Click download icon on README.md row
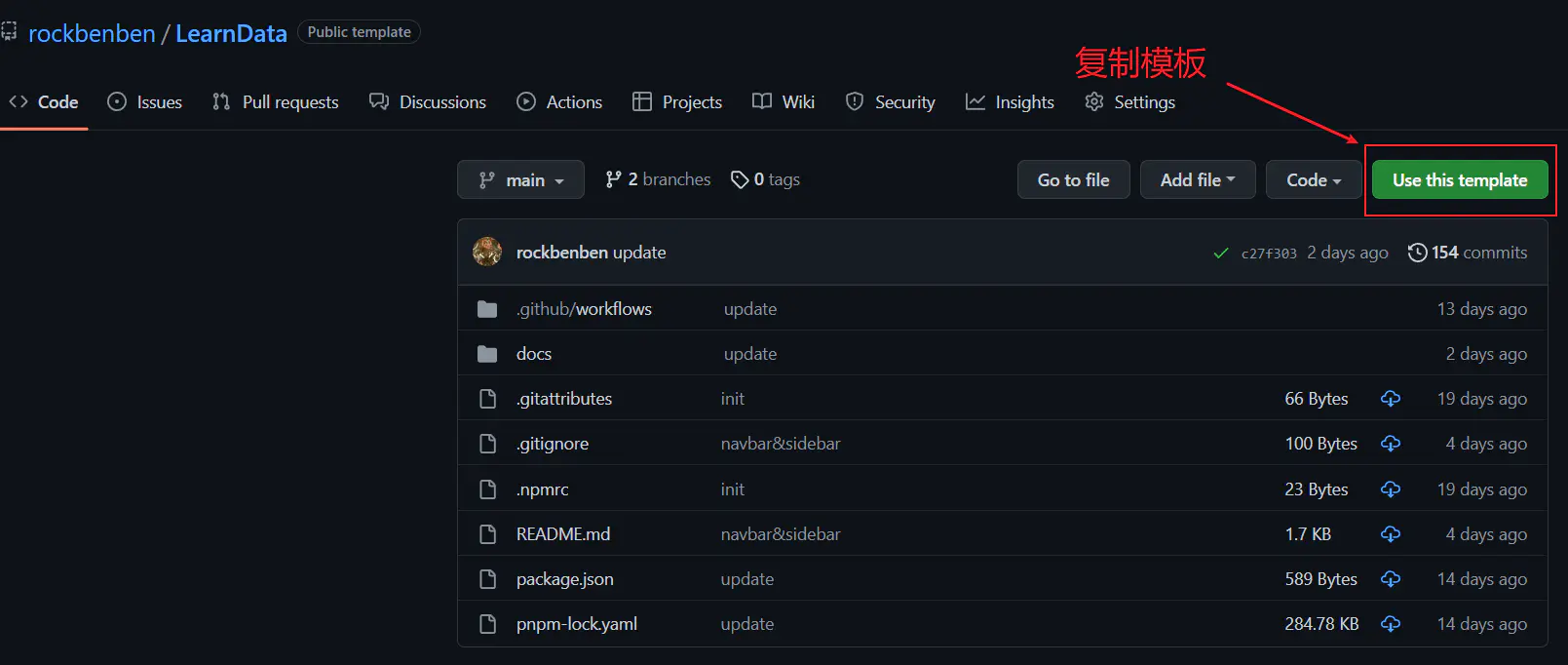 [1391, 534]
